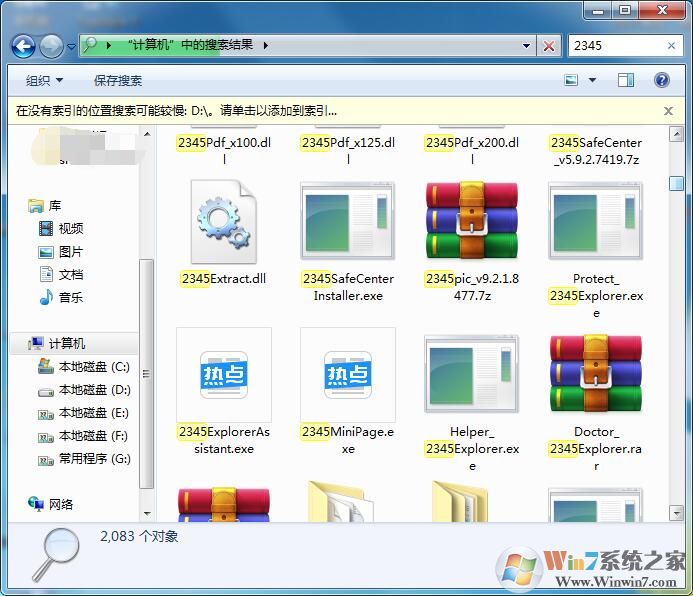
Task: Select 2345MiniPage.exe 热点 icon
Action: click(348, 374)
